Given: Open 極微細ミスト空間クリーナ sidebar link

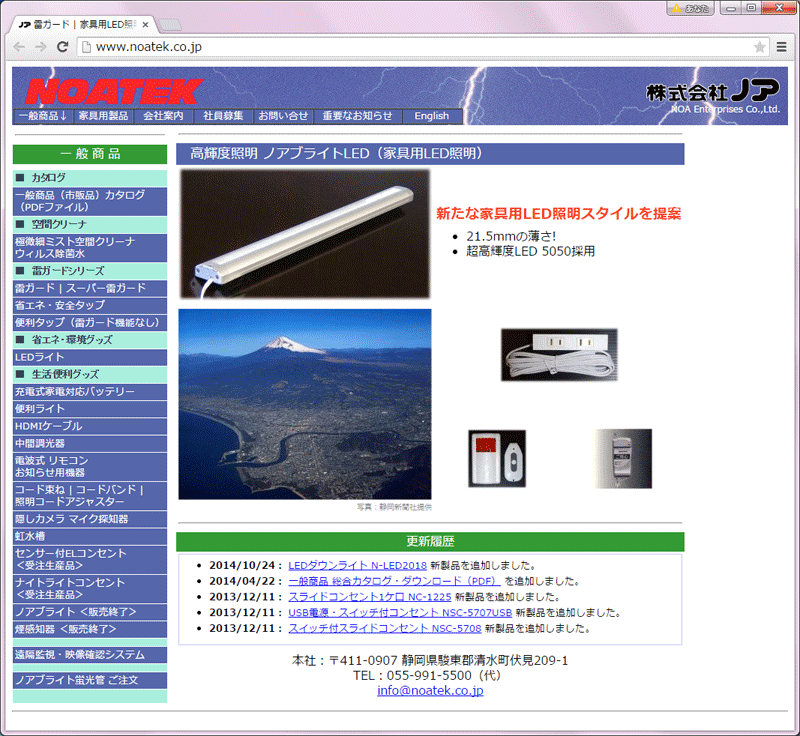Looking at the screenshot, I should 90,247.
